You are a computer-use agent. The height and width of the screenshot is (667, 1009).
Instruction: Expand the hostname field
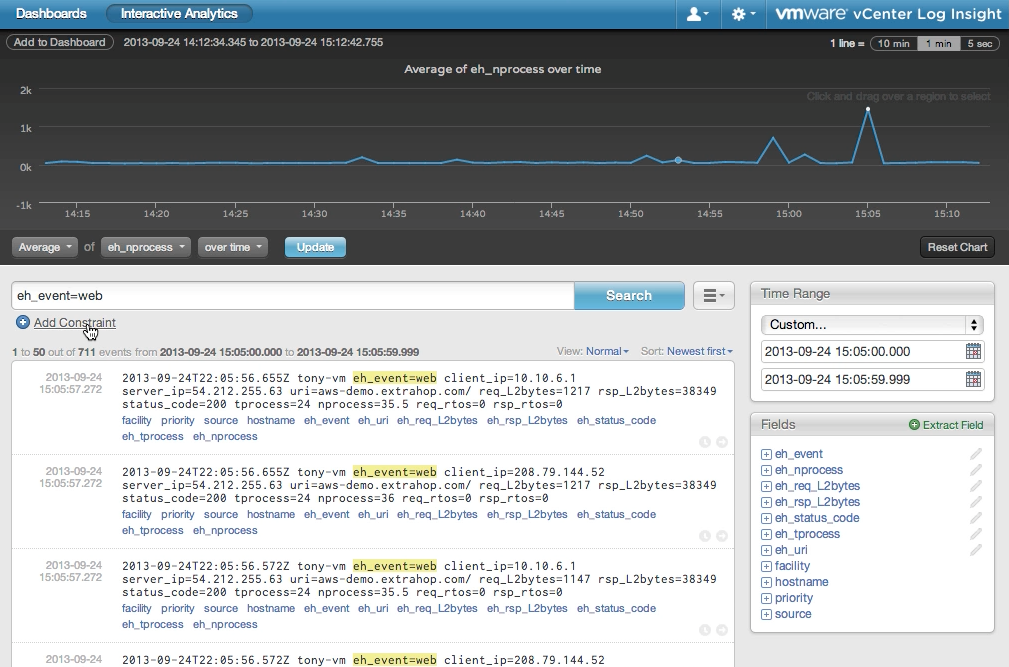pyautogui.click(x=766, y=583)
